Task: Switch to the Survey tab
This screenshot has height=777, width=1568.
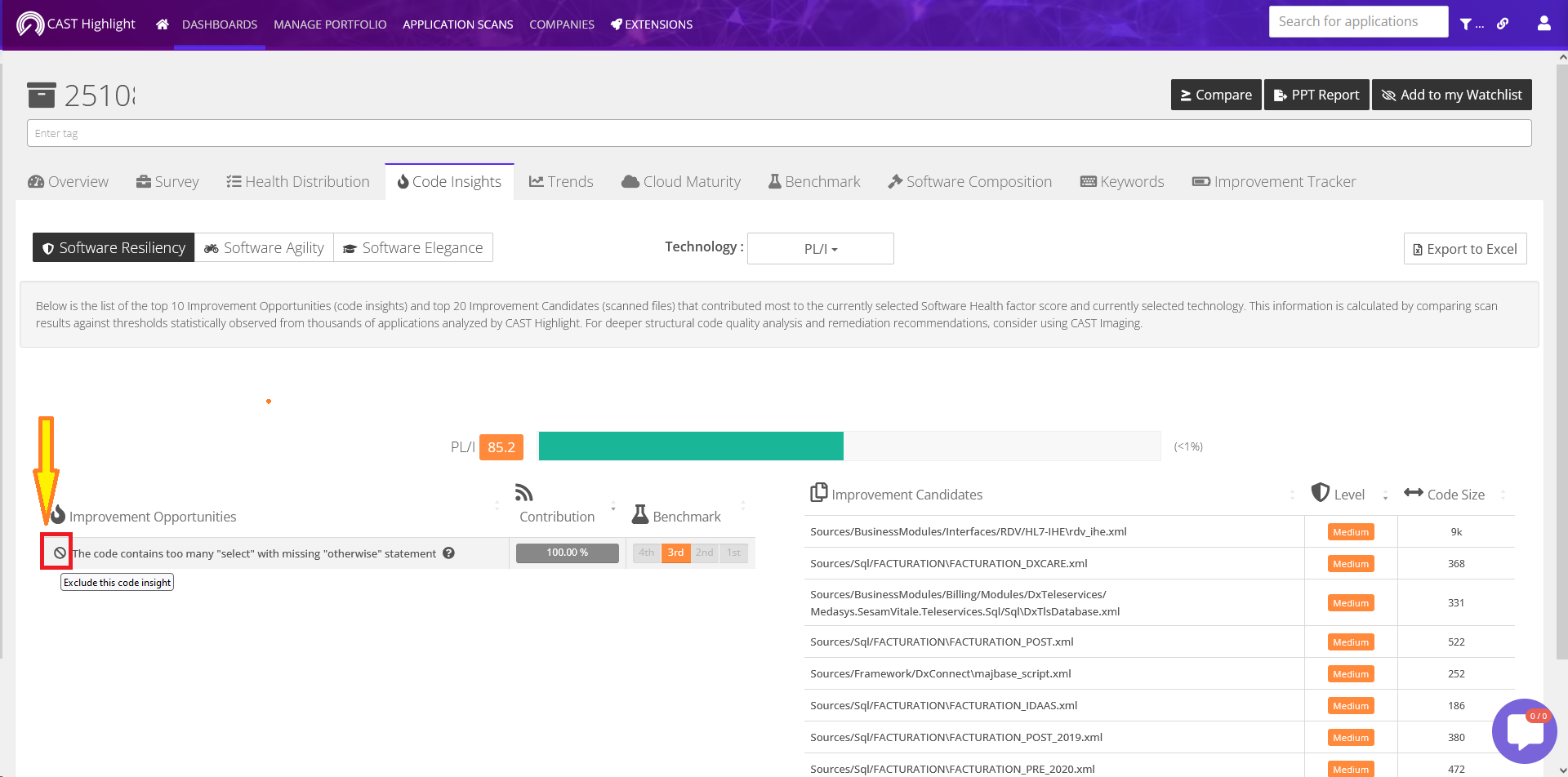Action: coord(167,181)
